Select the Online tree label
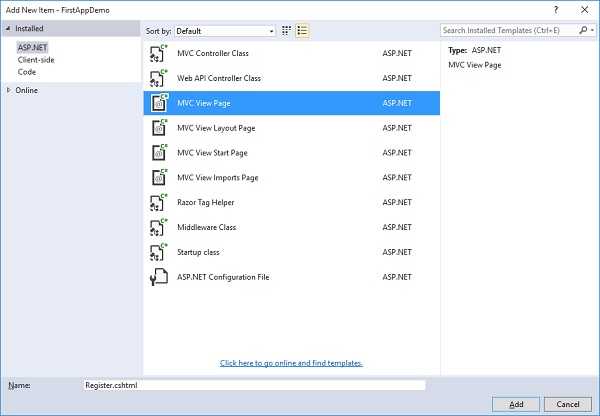The image size is (600, 416). (x=26, y=90)
